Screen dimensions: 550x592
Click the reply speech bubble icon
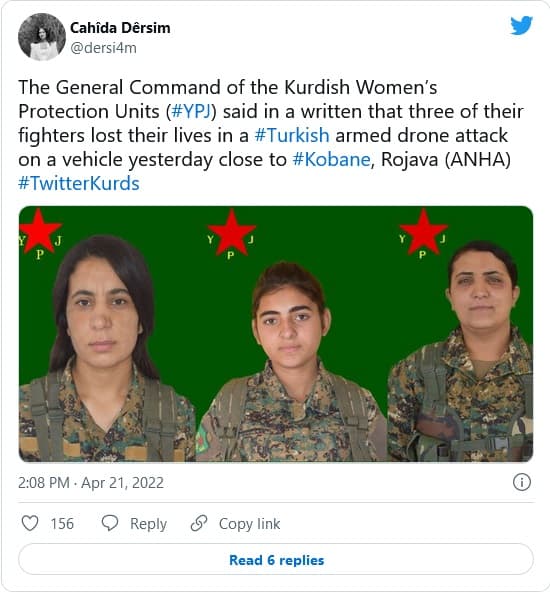[110, 524]
